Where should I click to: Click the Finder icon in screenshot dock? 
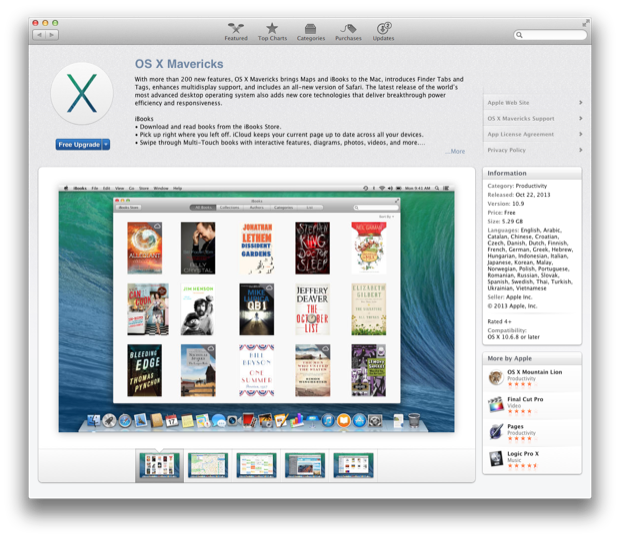(94, 421)
